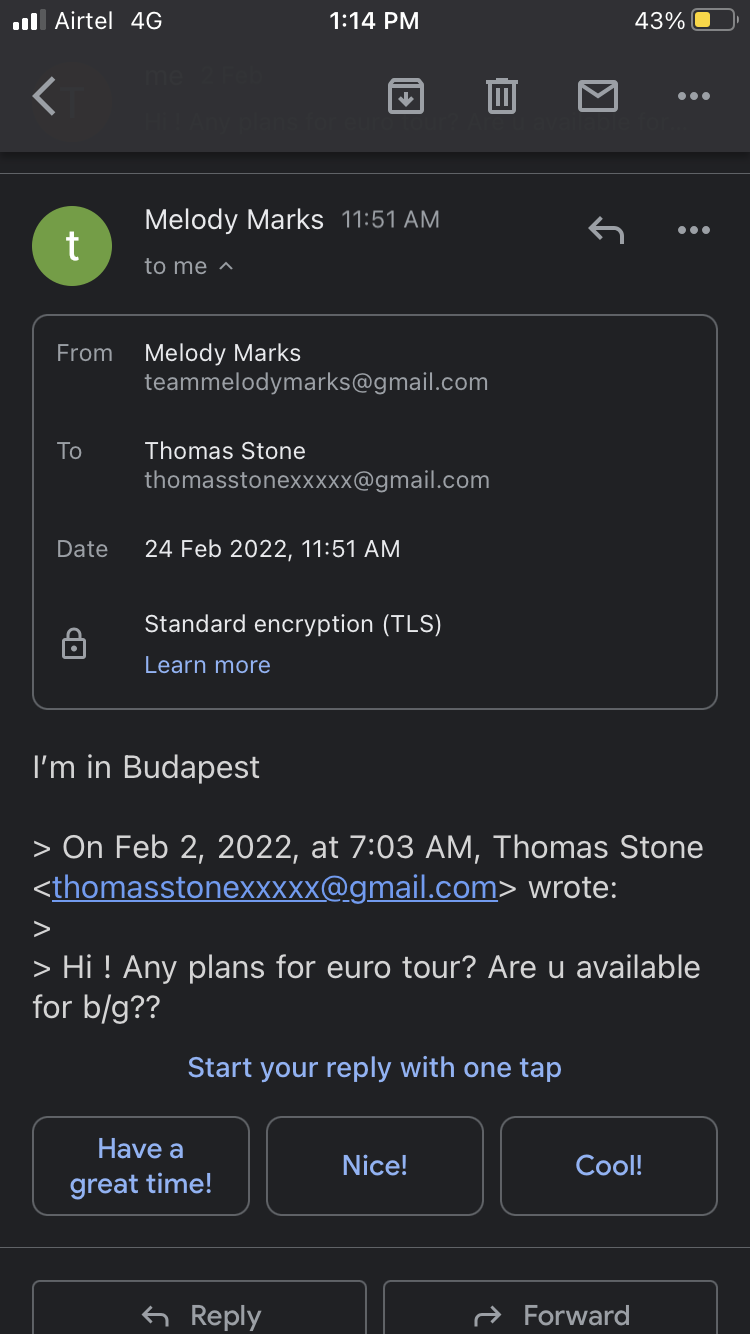Tap reply arrow beside sender name
Screen dimensions: 750x1334
tap(606, 231)
